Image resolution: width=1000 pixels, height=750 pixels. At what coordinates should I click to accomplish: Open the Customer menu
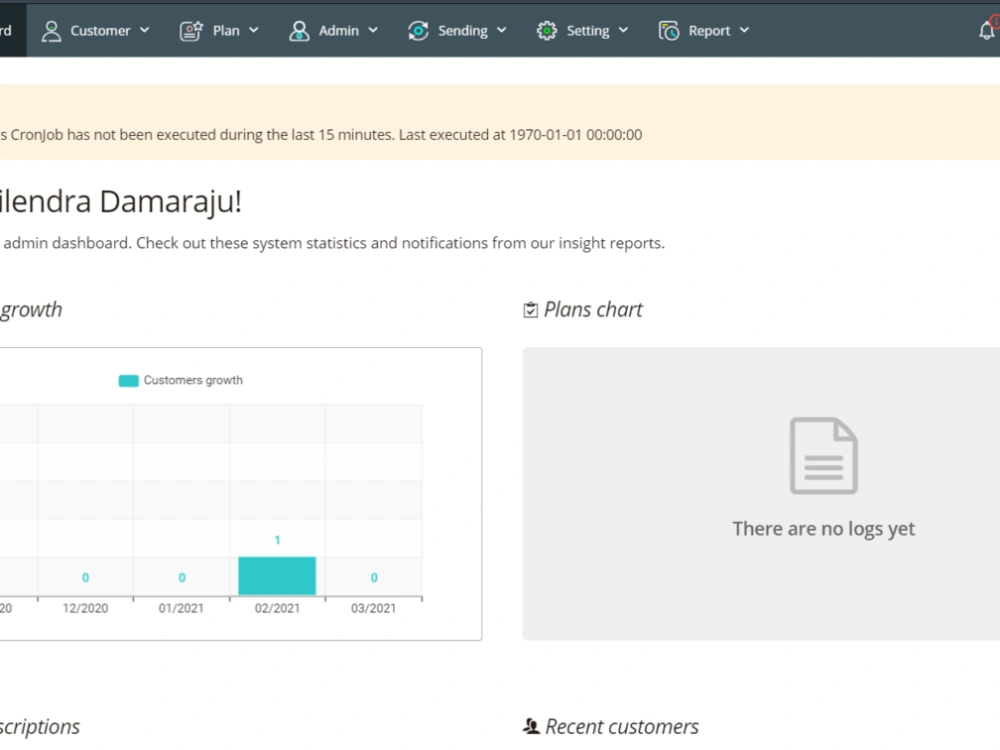(96, 31)
